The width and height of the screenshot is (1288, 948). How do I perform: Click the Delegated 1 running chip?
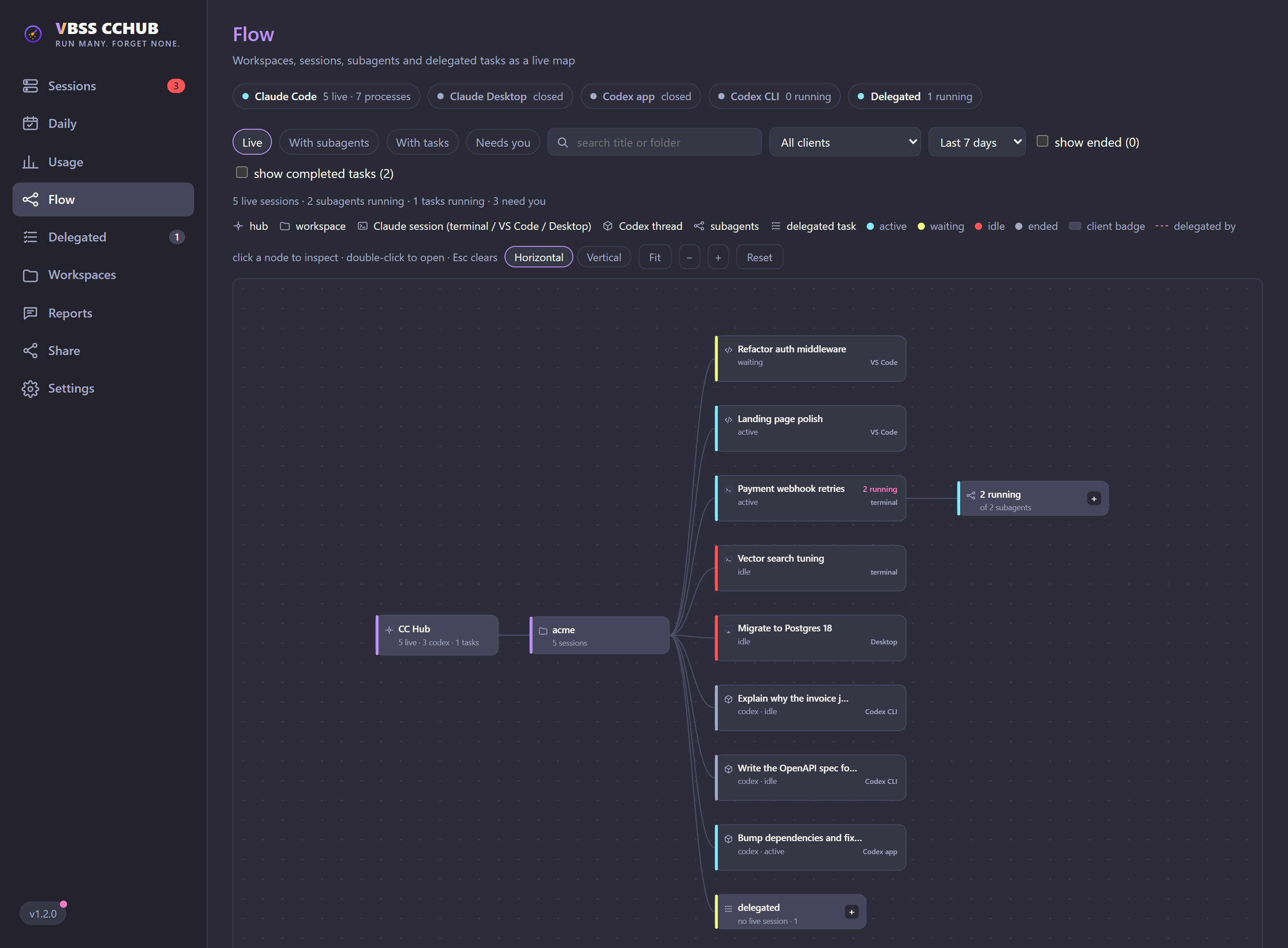915,97
